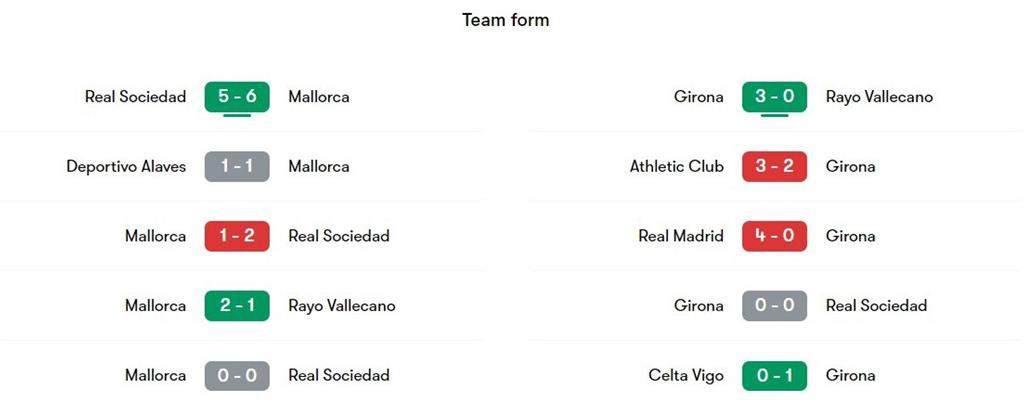
Task: Open the Team form heading
Action: (505, 20)
